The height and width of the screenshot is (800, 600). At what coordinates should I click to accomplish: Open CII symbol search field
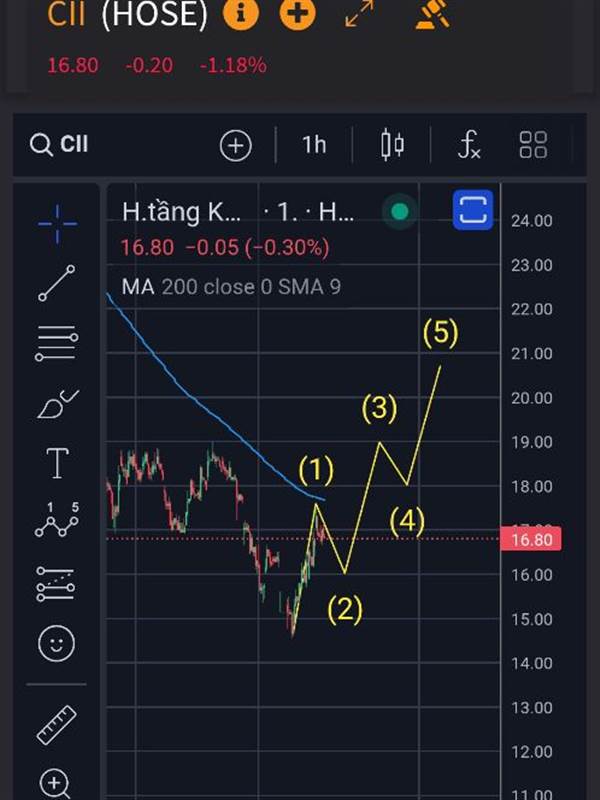(x=59, y=144)
